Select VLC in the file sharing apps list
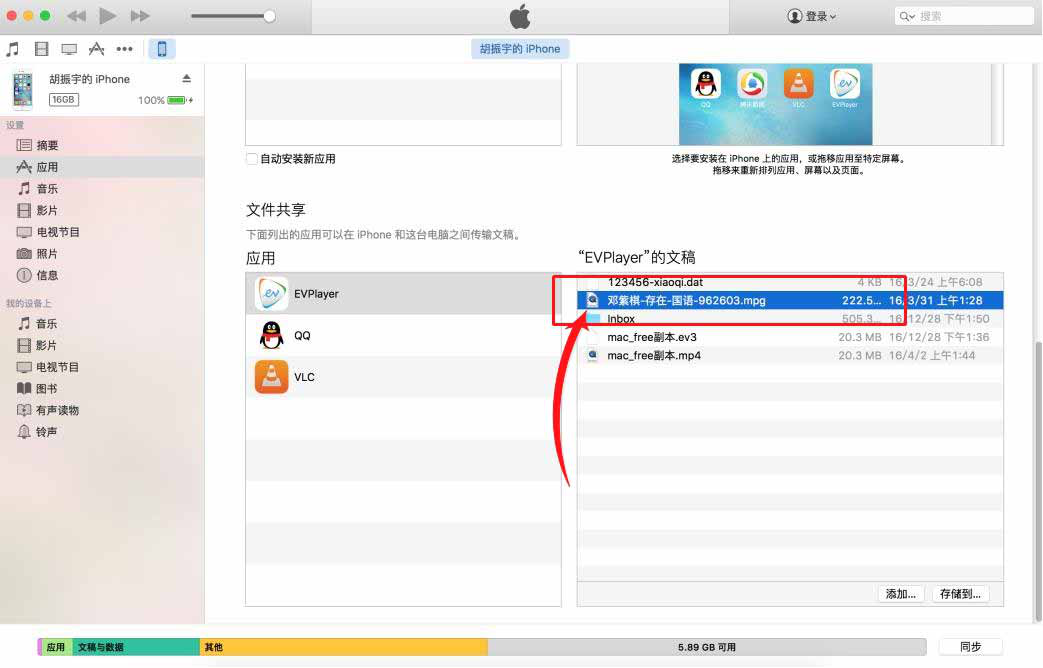Viewport: 1043px width, 668px height. coord(303,377)
